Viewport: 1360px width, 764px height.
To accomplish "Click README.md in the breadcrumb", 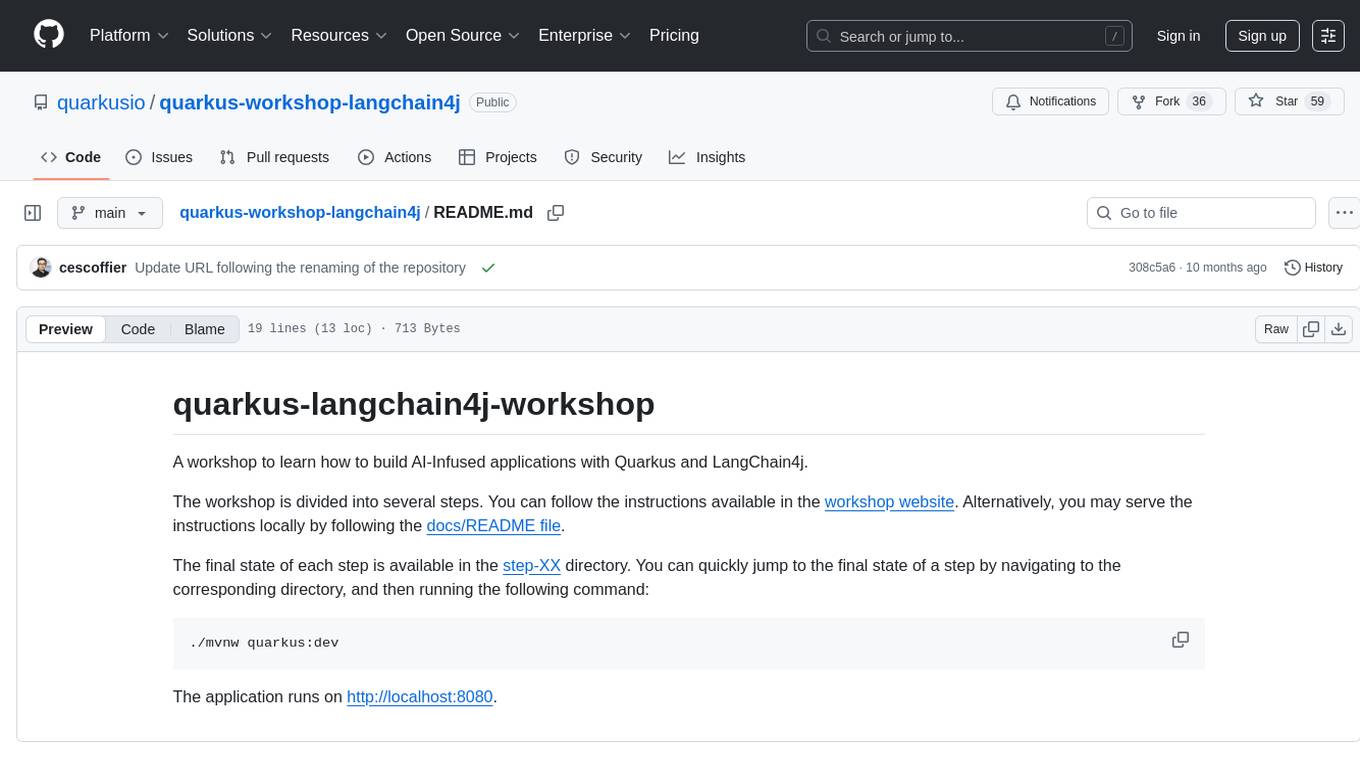I will (x=483, y=212).
